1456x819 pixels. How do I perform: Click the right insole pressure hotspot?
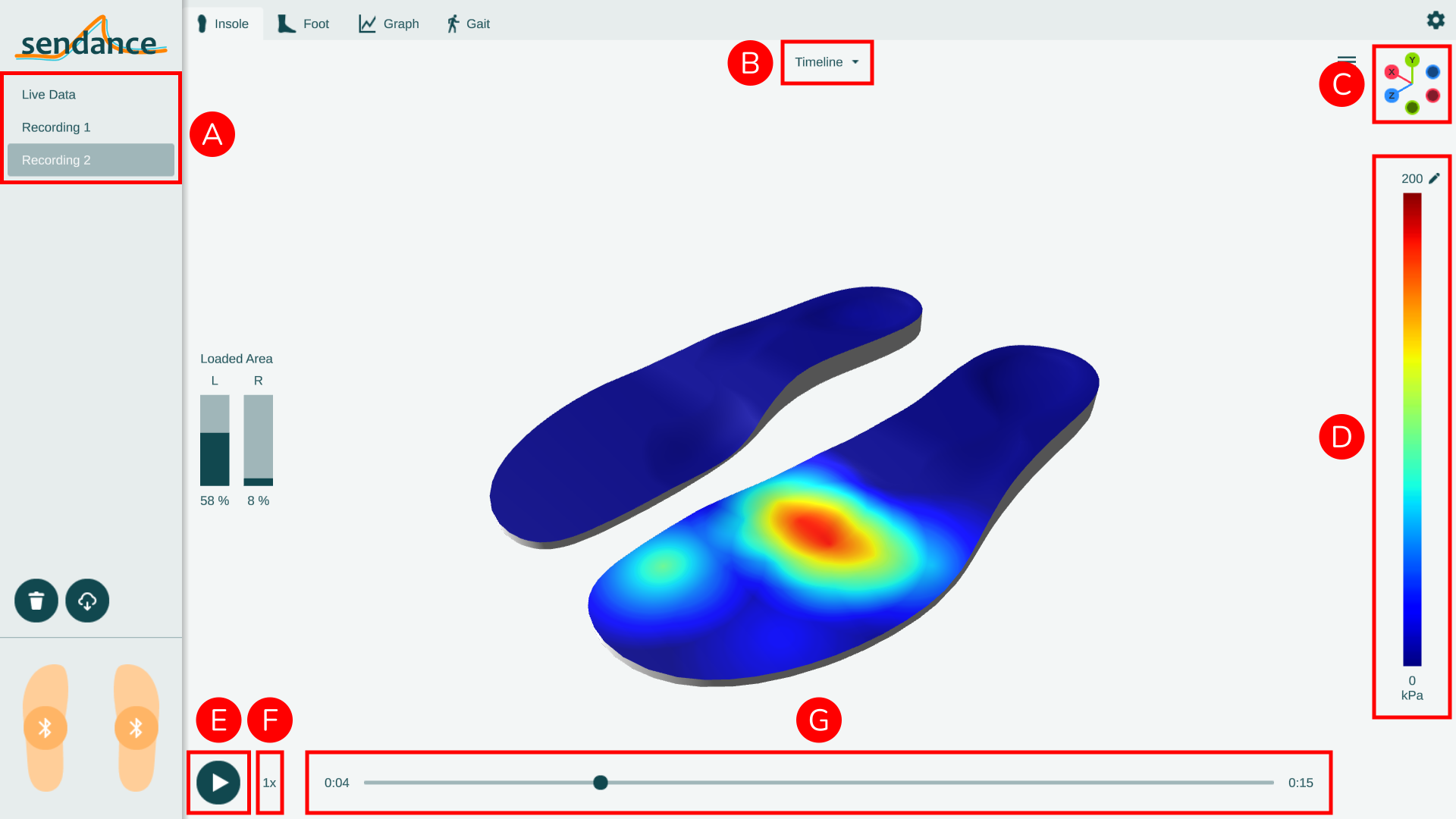tap(821, 529)
